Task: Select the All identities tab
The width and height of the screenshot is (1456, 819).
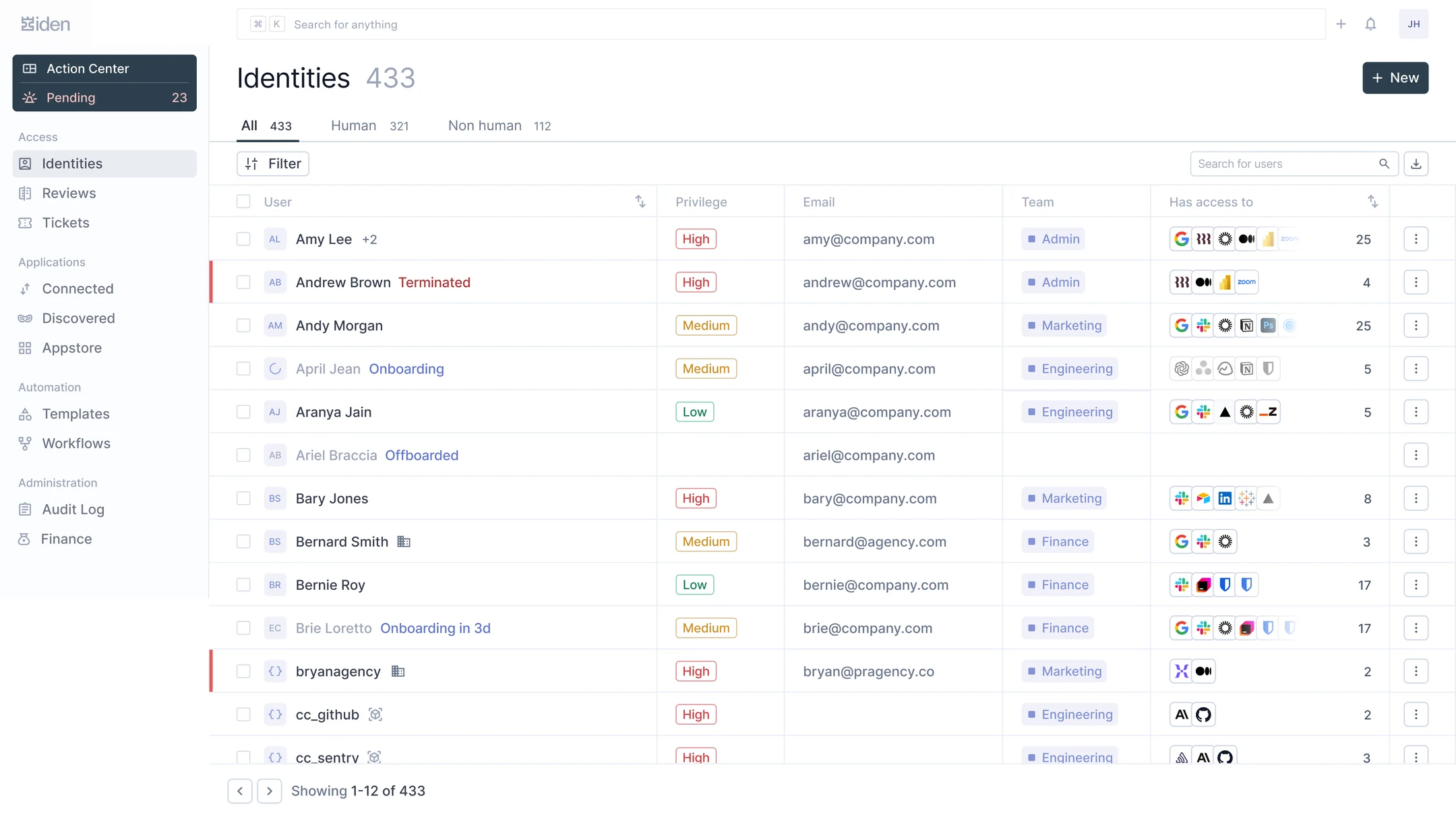Action: 267,126
